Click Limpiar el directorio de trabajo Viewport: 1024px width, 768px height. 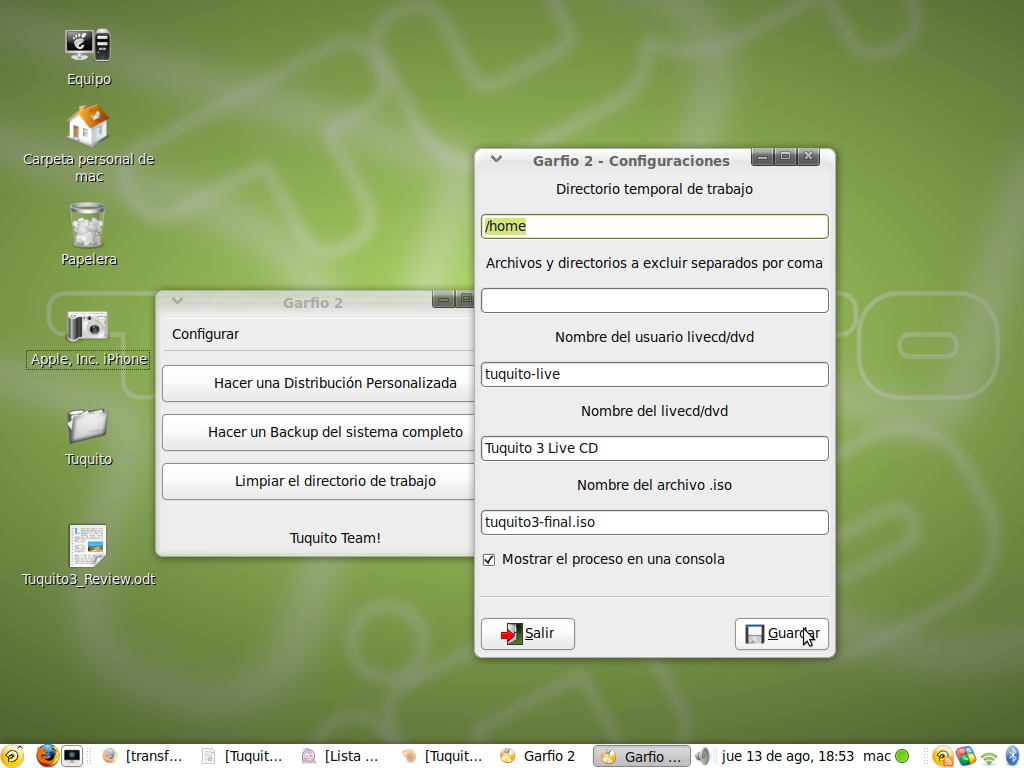(x=318, y=481)
